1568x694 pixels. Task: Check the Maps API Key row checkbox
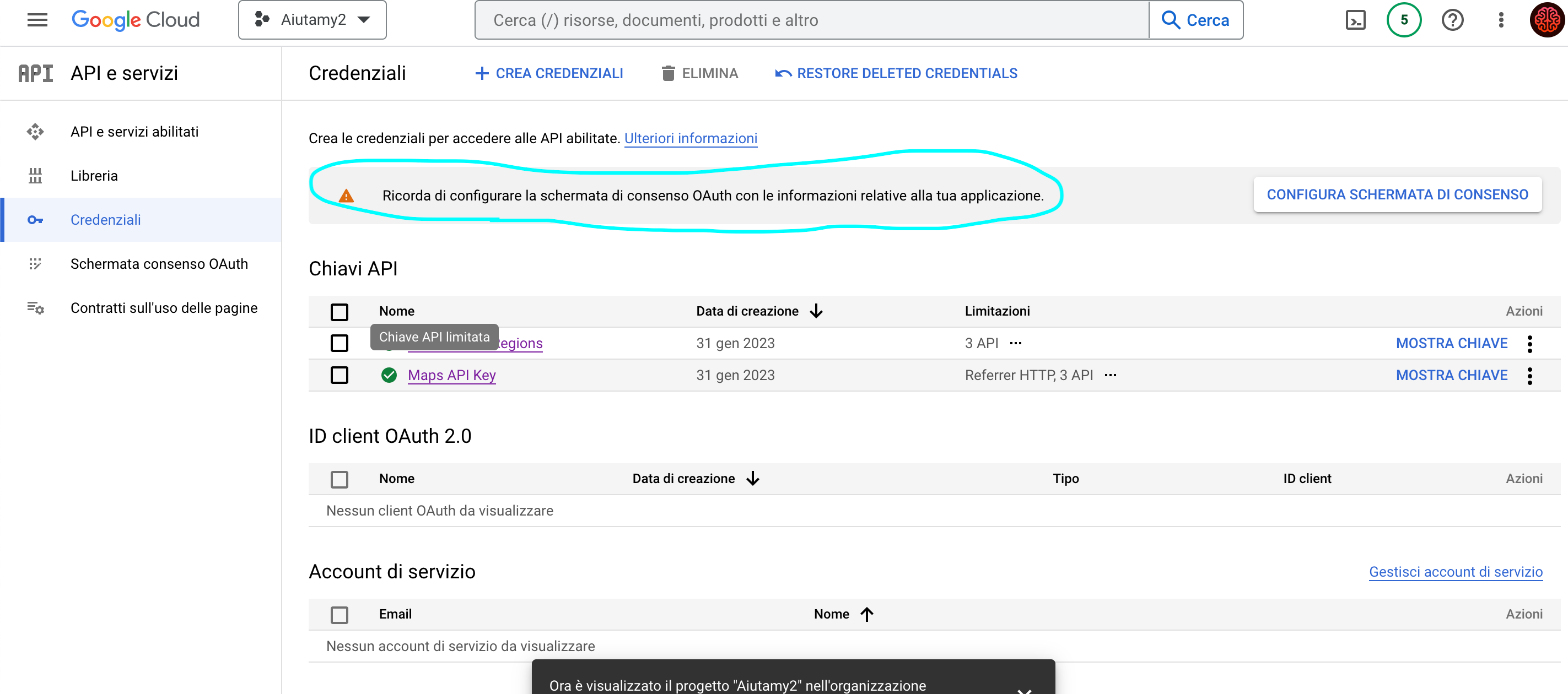pyautogui.click(x=340, y=375)
